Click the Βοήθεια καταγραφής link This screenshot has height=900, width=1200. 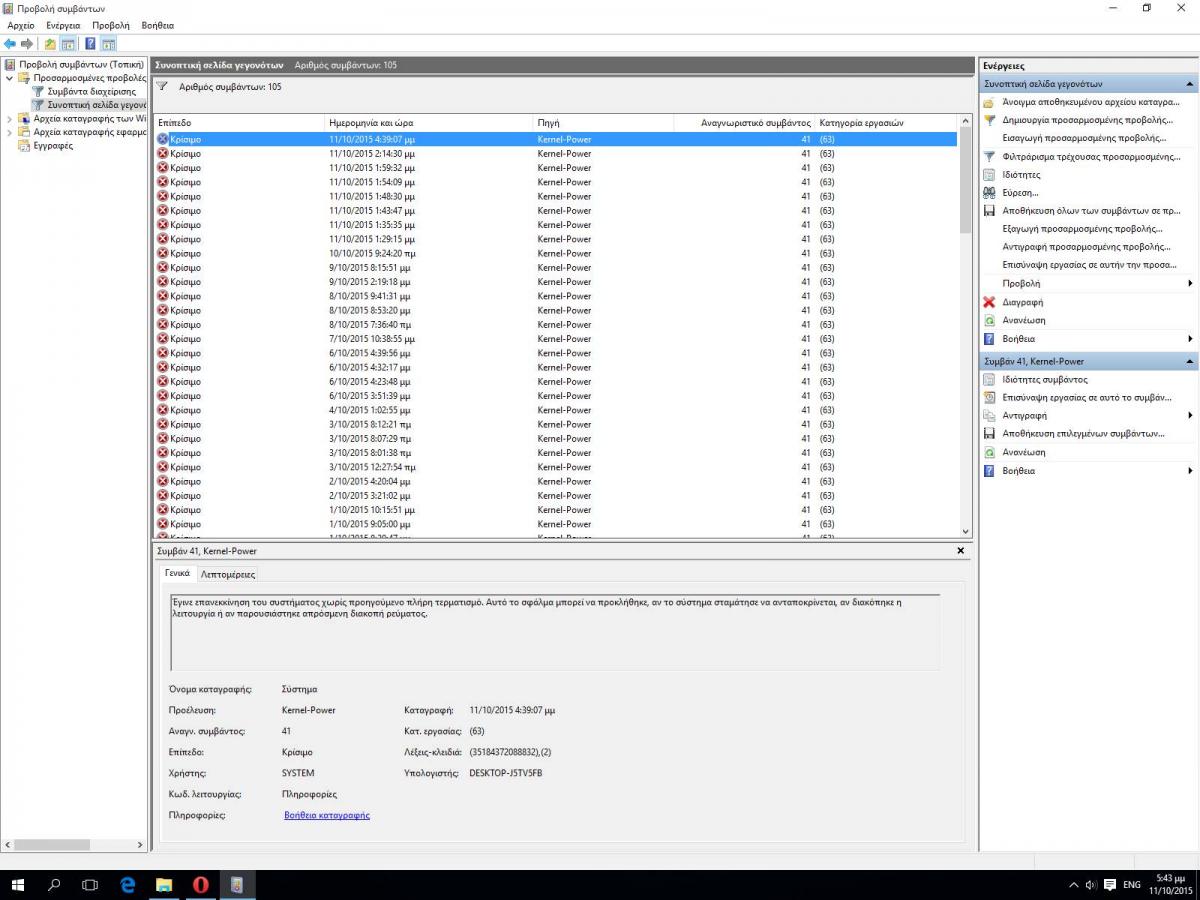(327, 816)
